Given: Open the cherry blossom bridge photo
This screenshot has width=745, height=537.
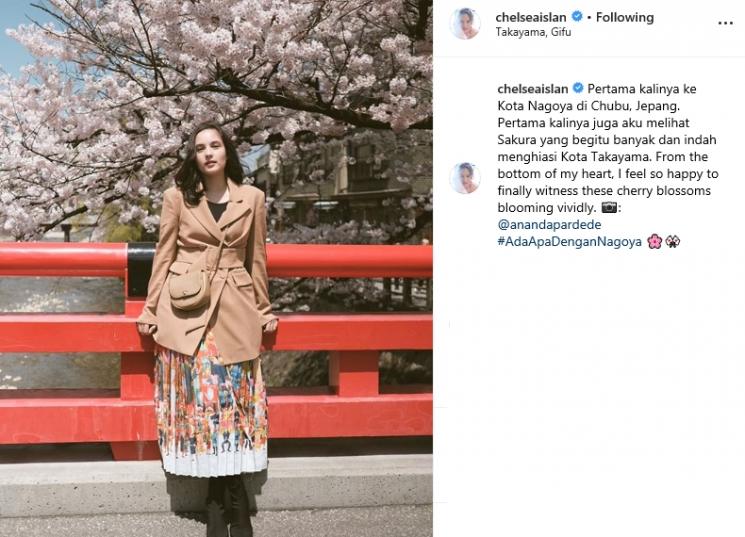Looking at the screenshot, I should click(216, 268).
